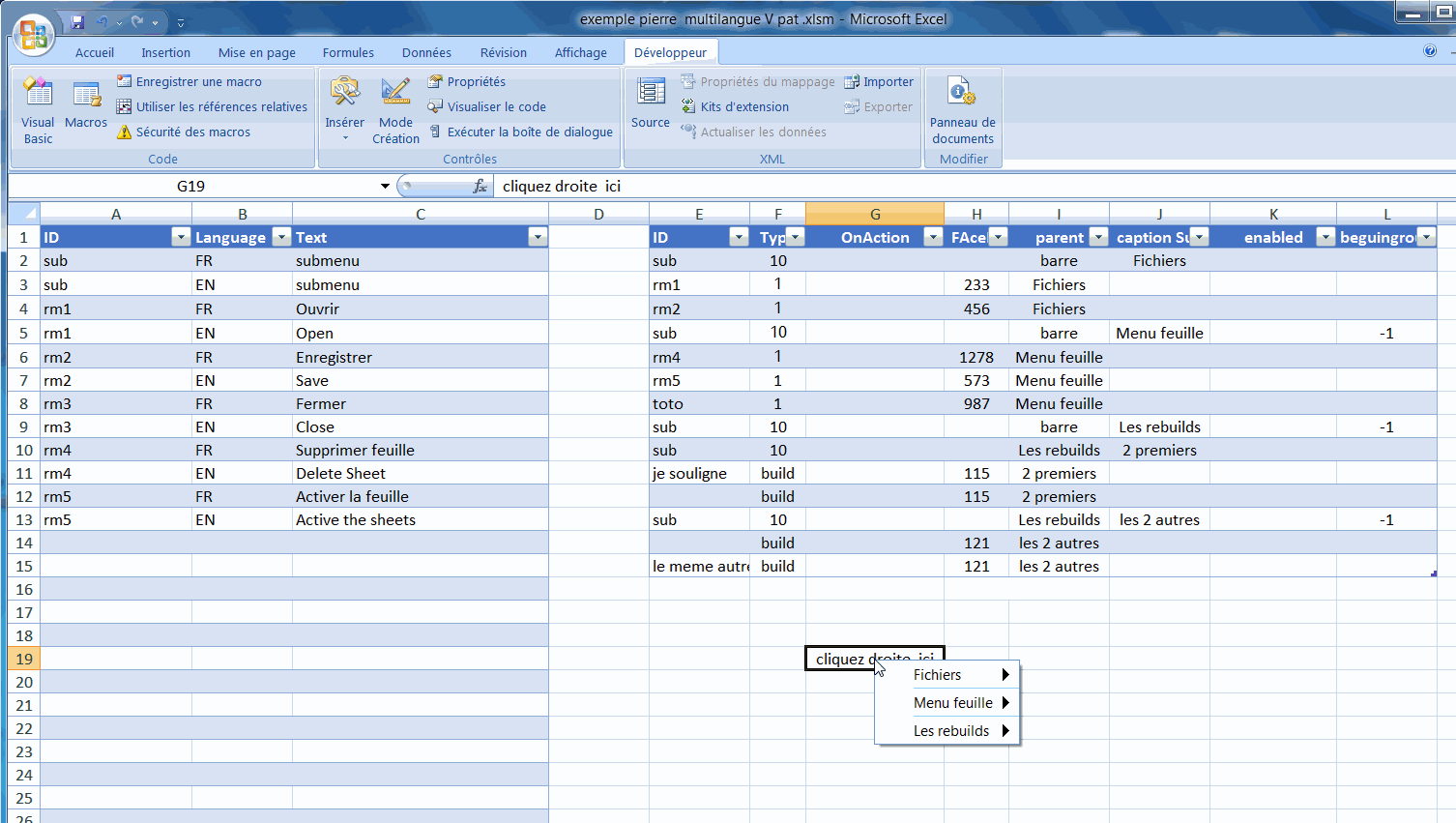Select column C header

pos(421,214)
